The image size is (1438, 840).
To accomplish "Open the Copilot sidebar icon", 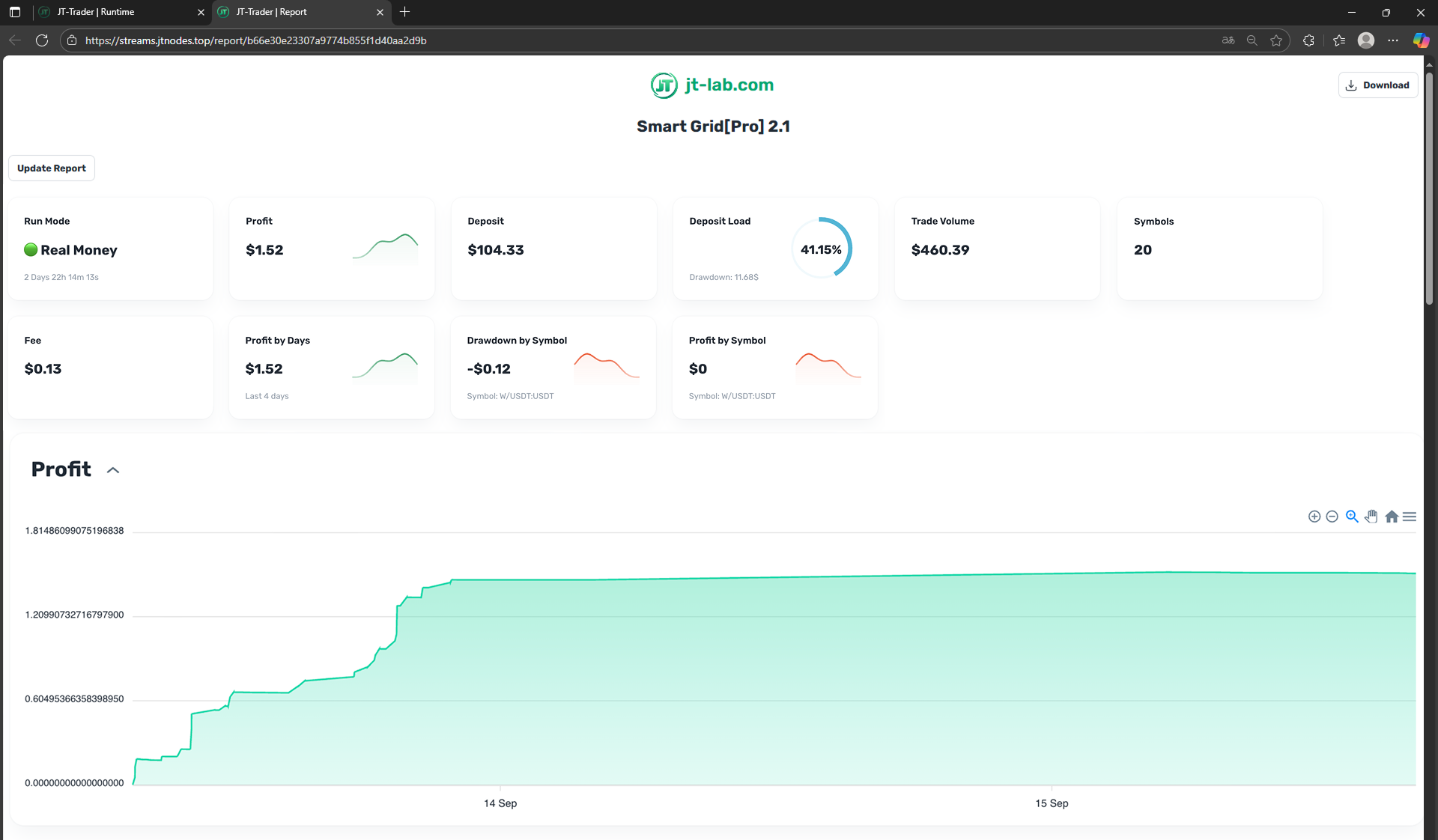I will [1421, 40].
